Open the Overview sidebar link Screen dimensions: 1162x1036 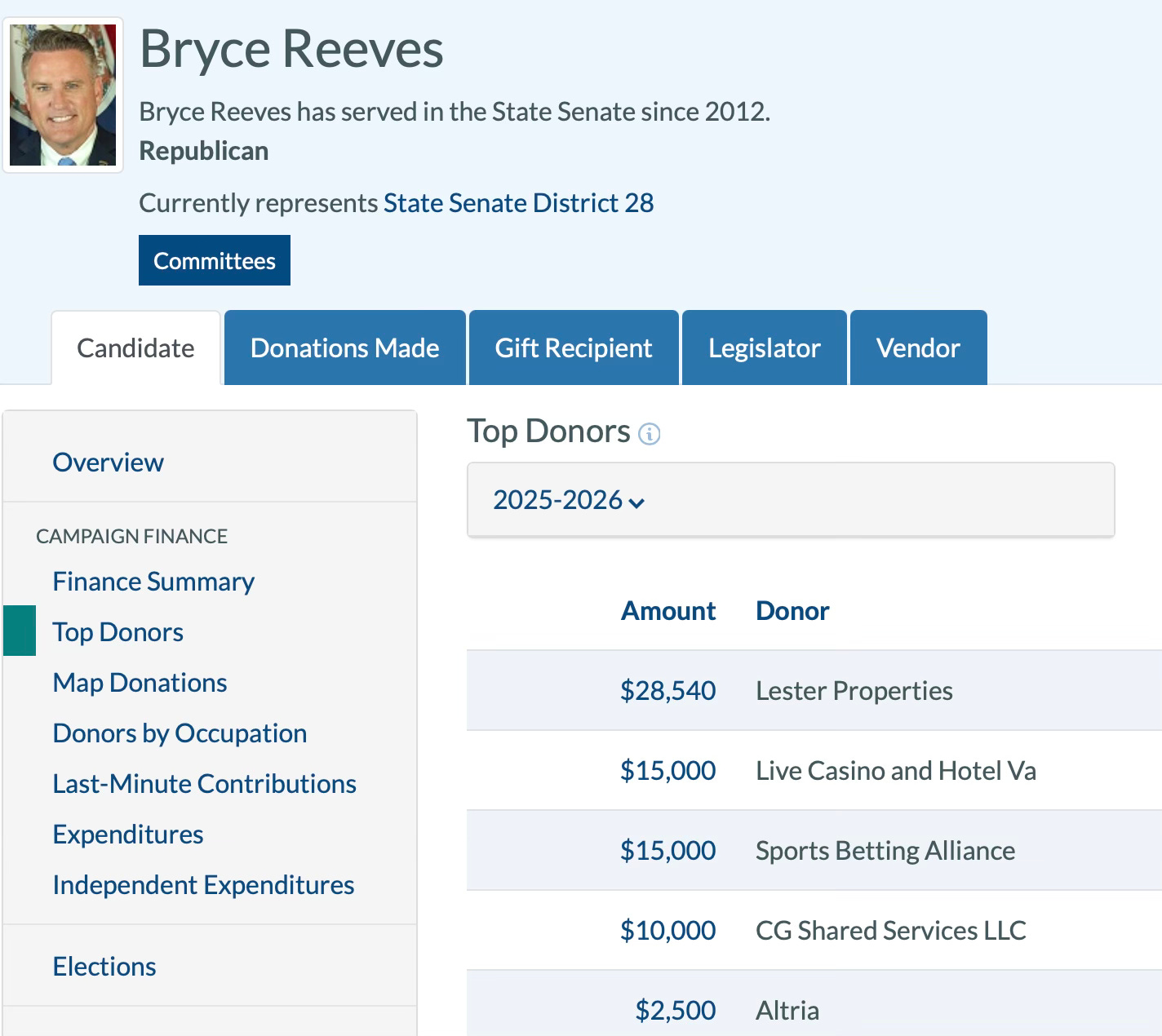click(109, 462)
